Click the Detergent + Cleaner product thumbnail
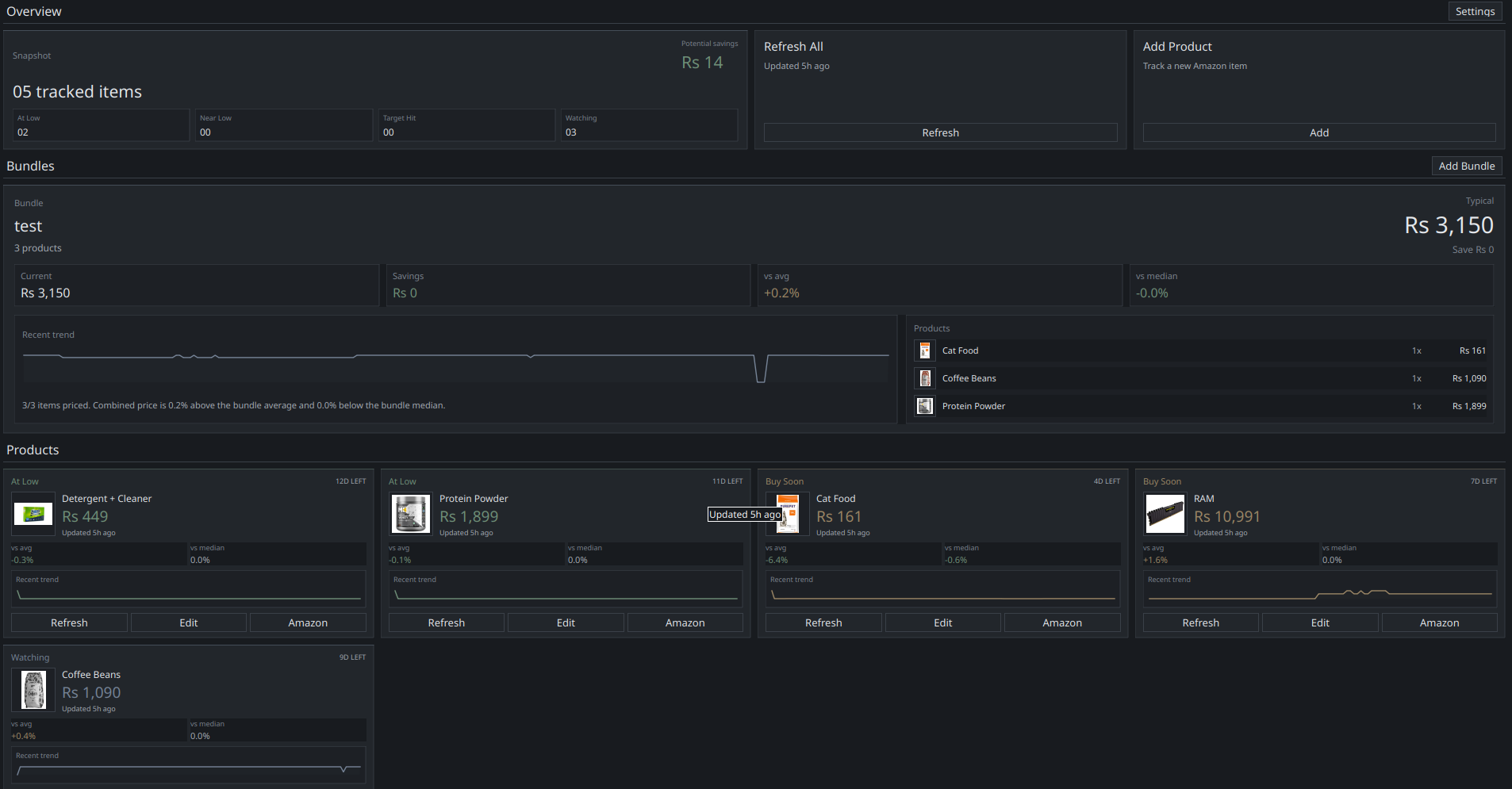 tap(33, 514)
